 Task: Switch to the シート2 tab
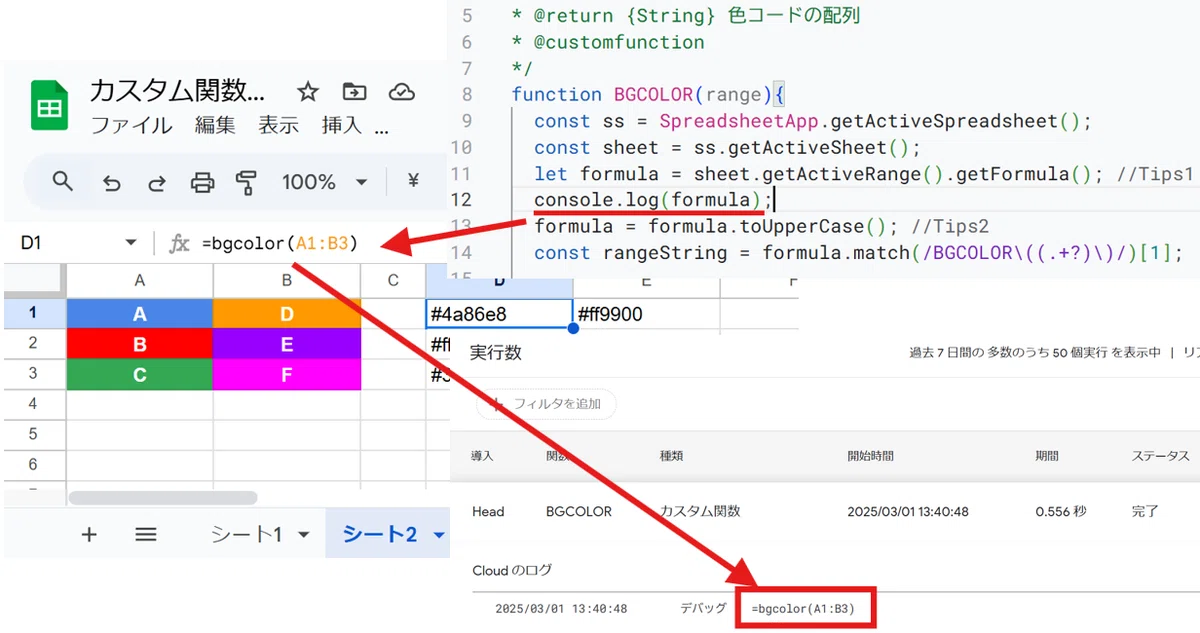(379, 535)
